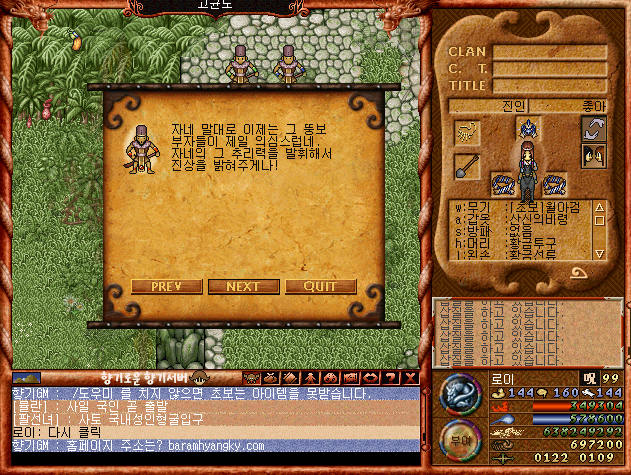Click the 좋아 label field
Screen dimensions: 631x475
click(x=567, y=106)
